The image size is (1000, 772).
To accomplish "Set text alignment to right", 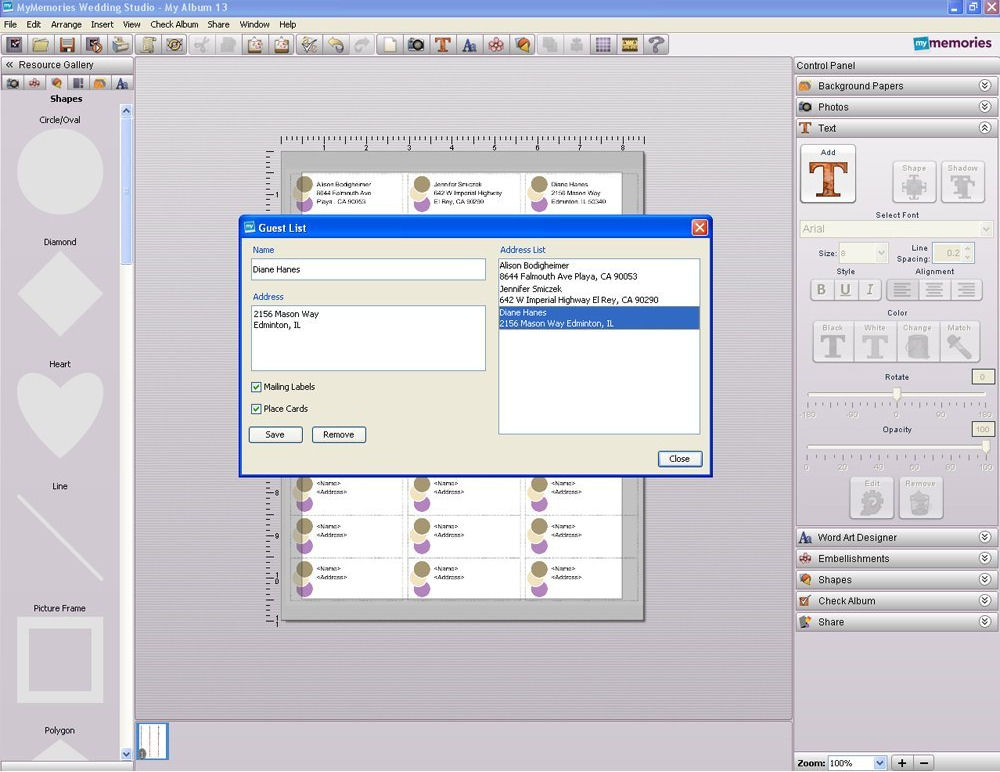I will click(966, 290).
